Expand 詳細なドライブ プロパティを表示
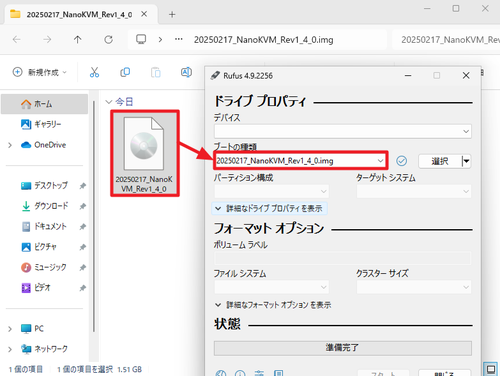 (270, 209)
